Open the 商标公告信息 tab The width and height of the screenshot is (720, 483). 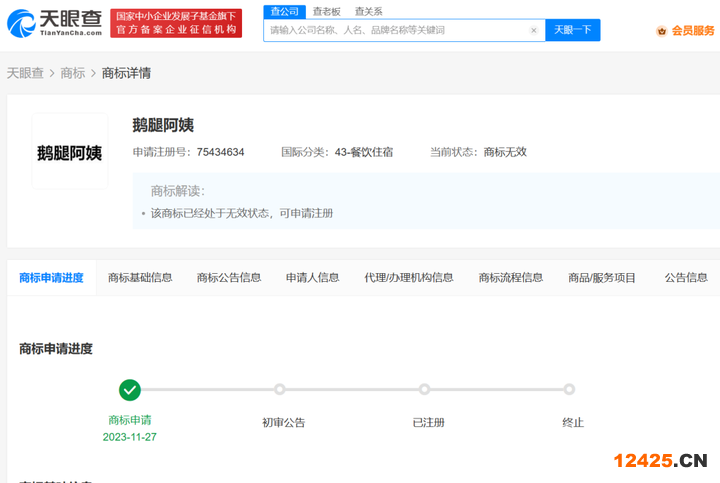pos(229,278)
